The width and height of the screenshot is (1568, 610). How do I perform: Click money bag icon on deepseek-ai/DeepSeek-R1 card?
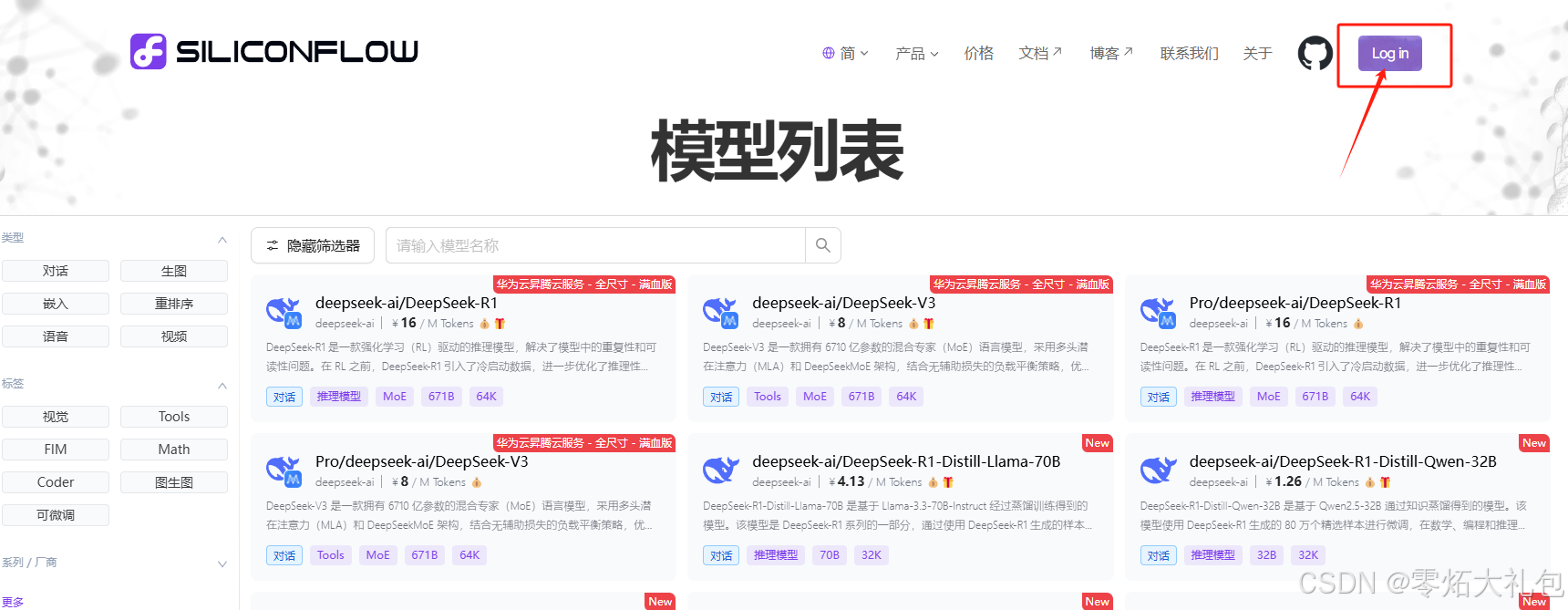(x=484, y=324)
